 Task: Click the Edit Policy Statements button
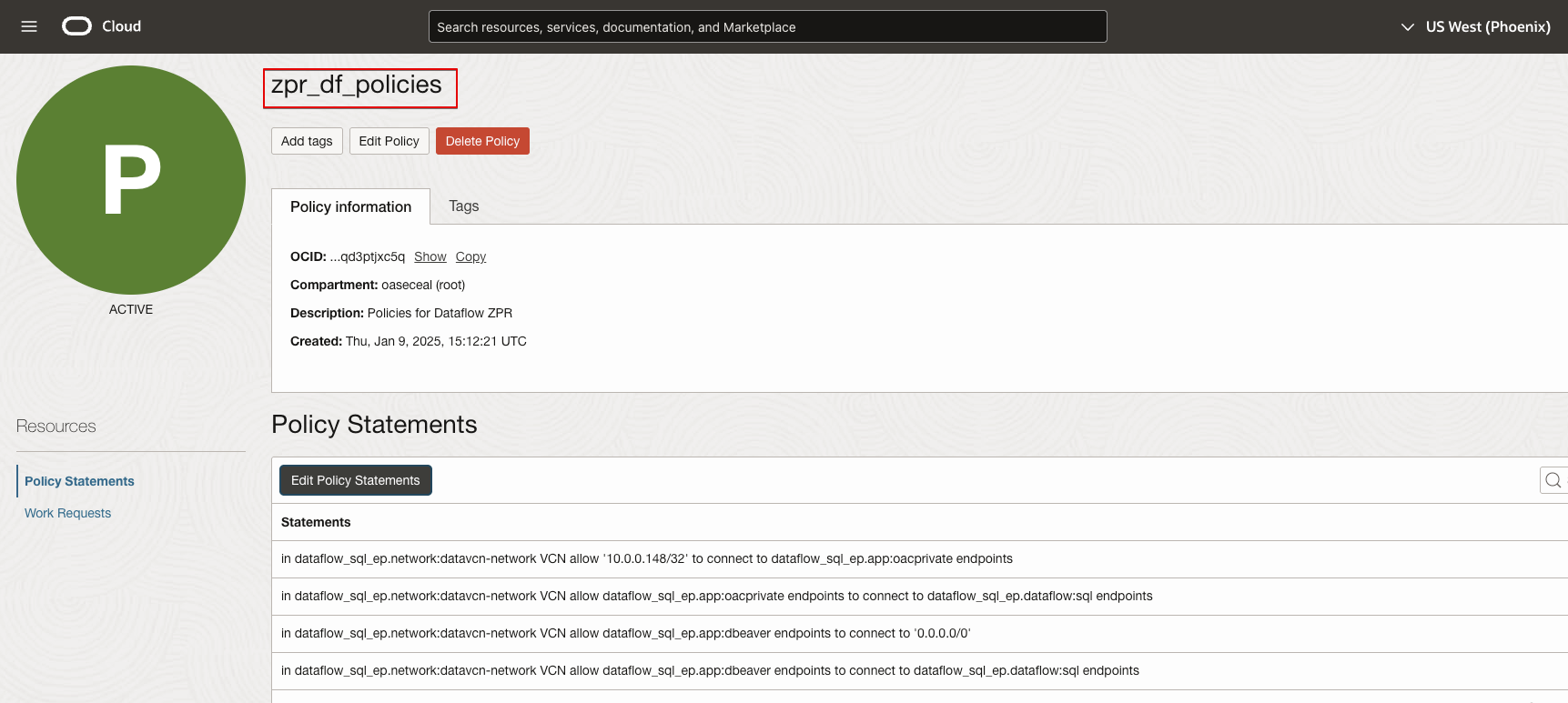click(355, 480)
